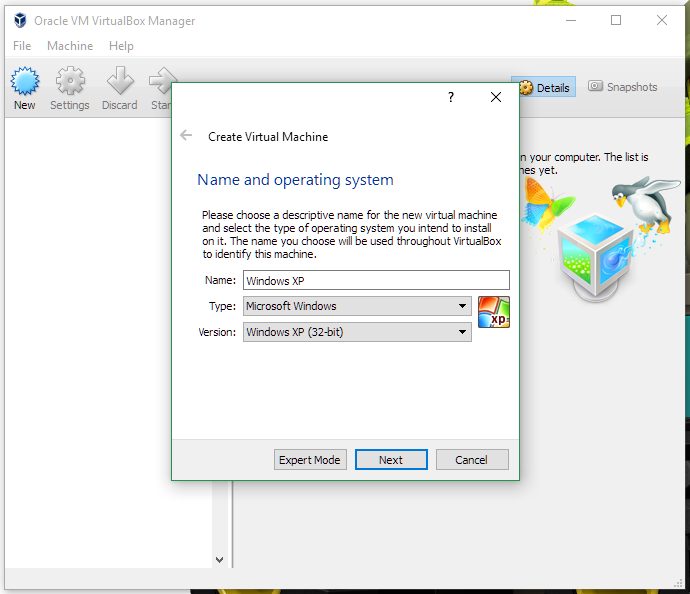Image resolution: width=690 pixels, height=594 pixels.
Task: Click Next to continue the wizard
Action: [x=391, y=460]
